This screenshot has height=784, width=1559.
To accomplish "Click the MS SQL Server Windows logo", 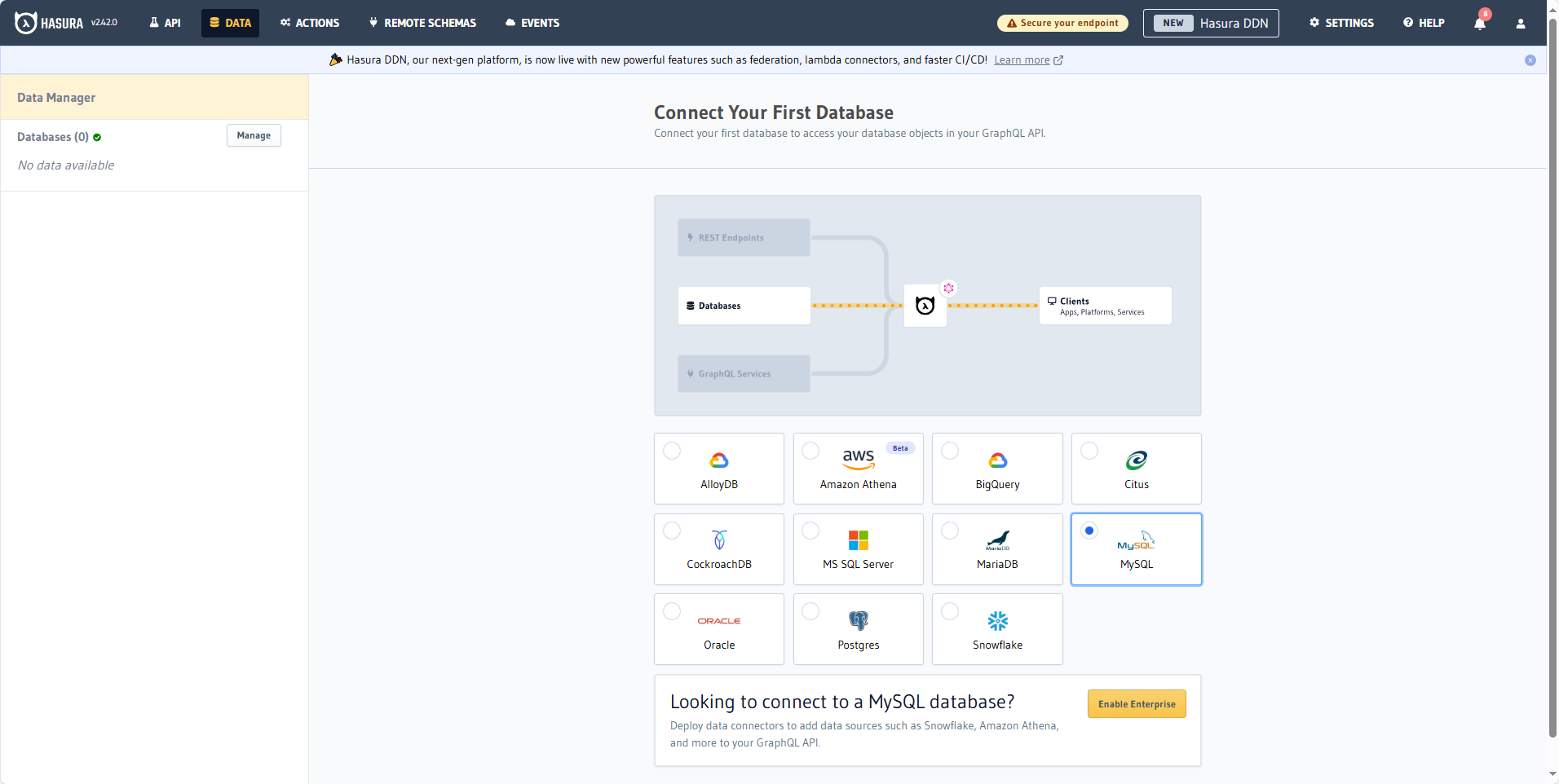I will click(859, 540).
